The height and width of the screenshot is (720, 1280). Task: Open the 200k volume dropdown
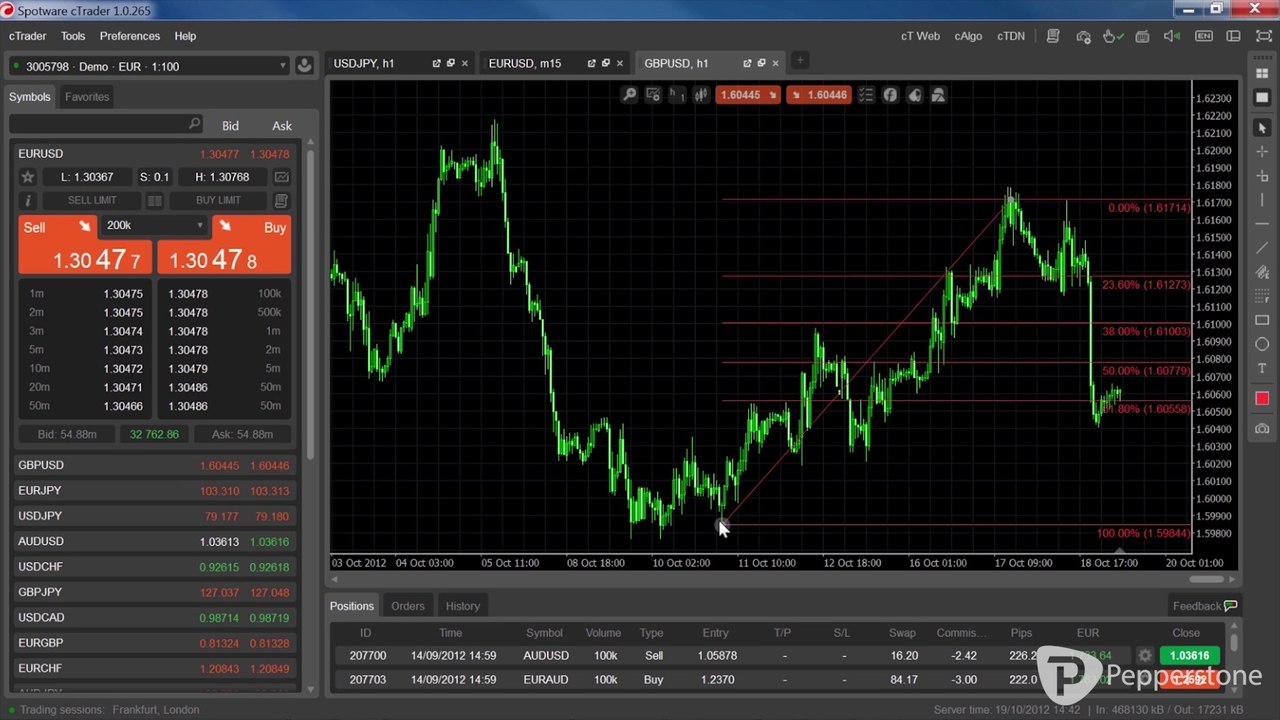[153, 226]
